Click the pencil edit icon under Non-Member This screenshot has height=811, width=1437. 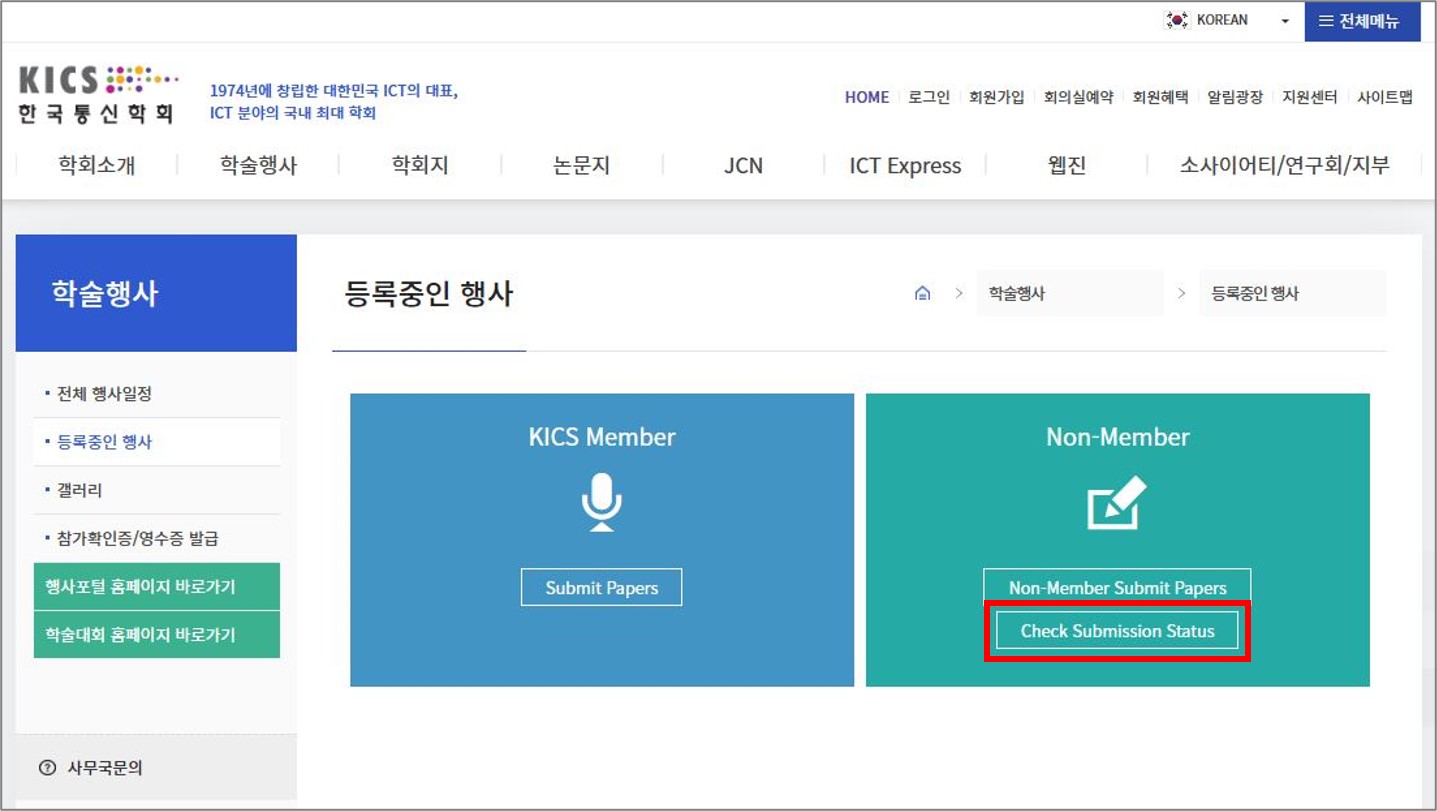click(x=1116, y=503)
